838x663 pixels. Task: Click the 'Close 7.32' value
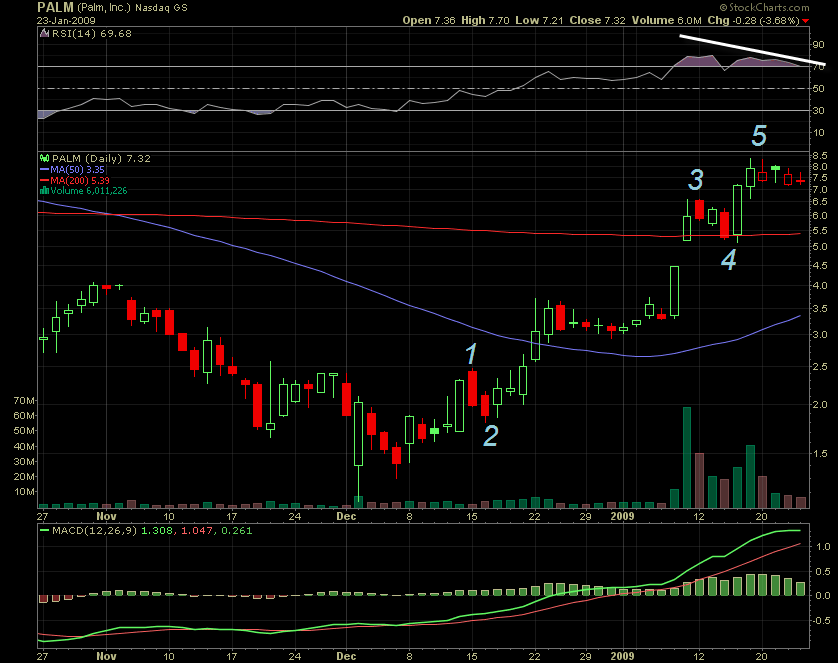[x=597, y=20]
